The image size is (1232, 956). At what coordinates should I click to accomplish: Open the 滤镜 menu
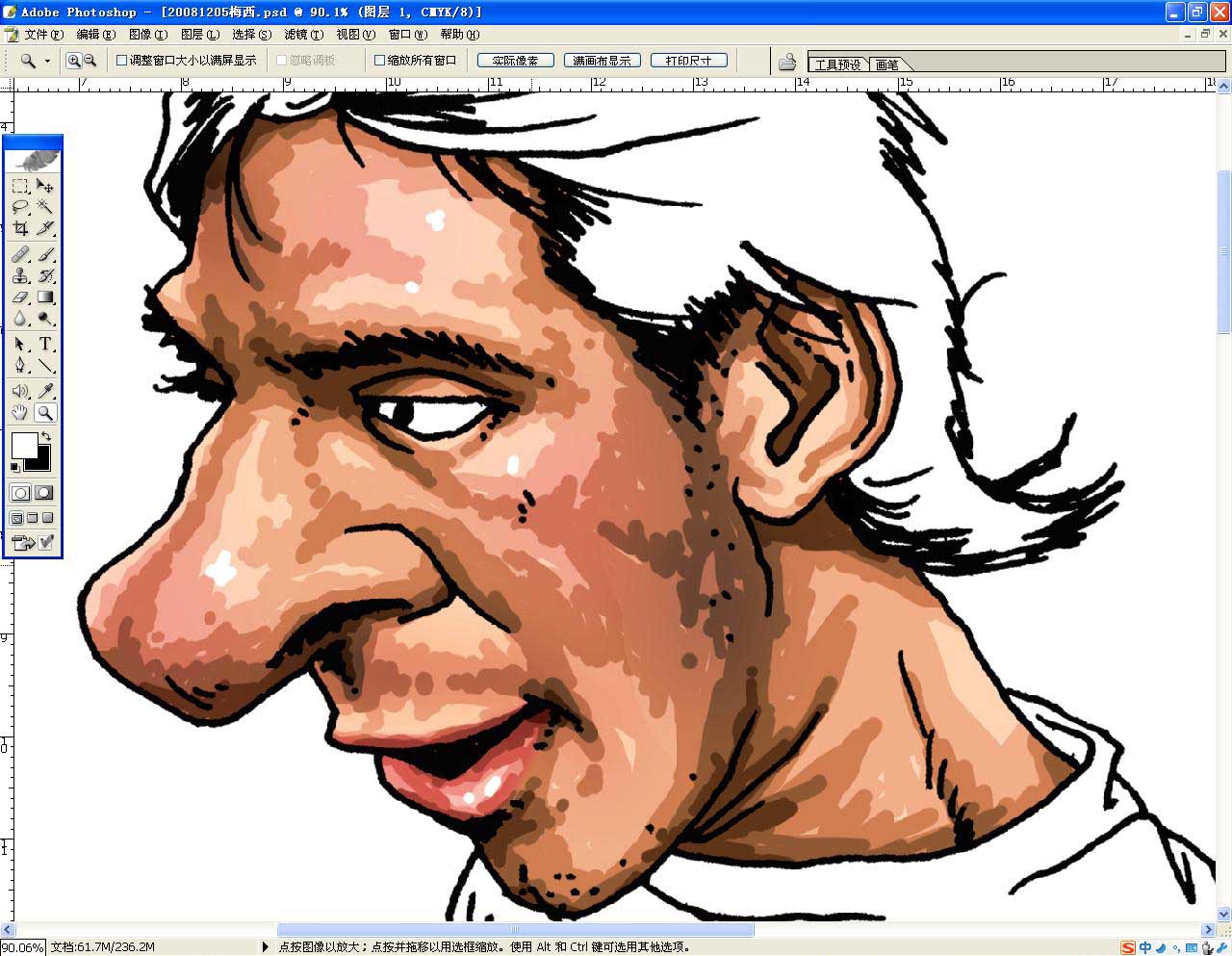pyautogui.click(x=303, y=35)
